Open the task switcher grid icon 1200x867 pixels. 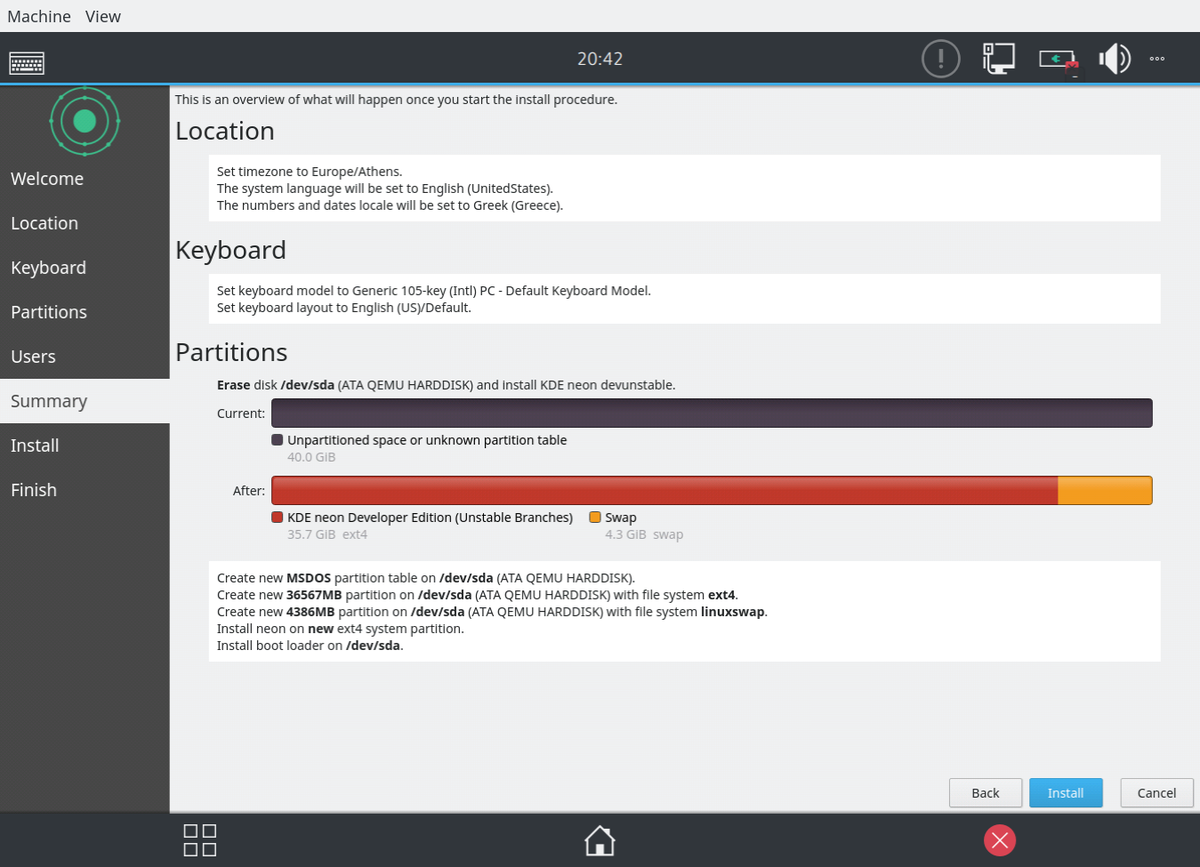coord(200,840)
